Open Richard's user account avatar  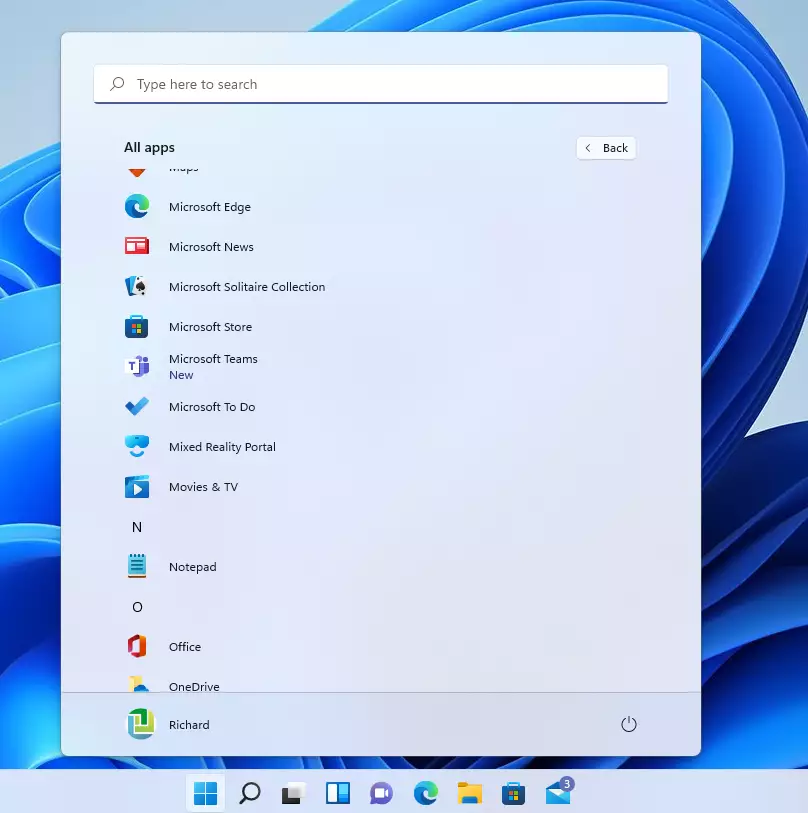(x=141, y=724)
